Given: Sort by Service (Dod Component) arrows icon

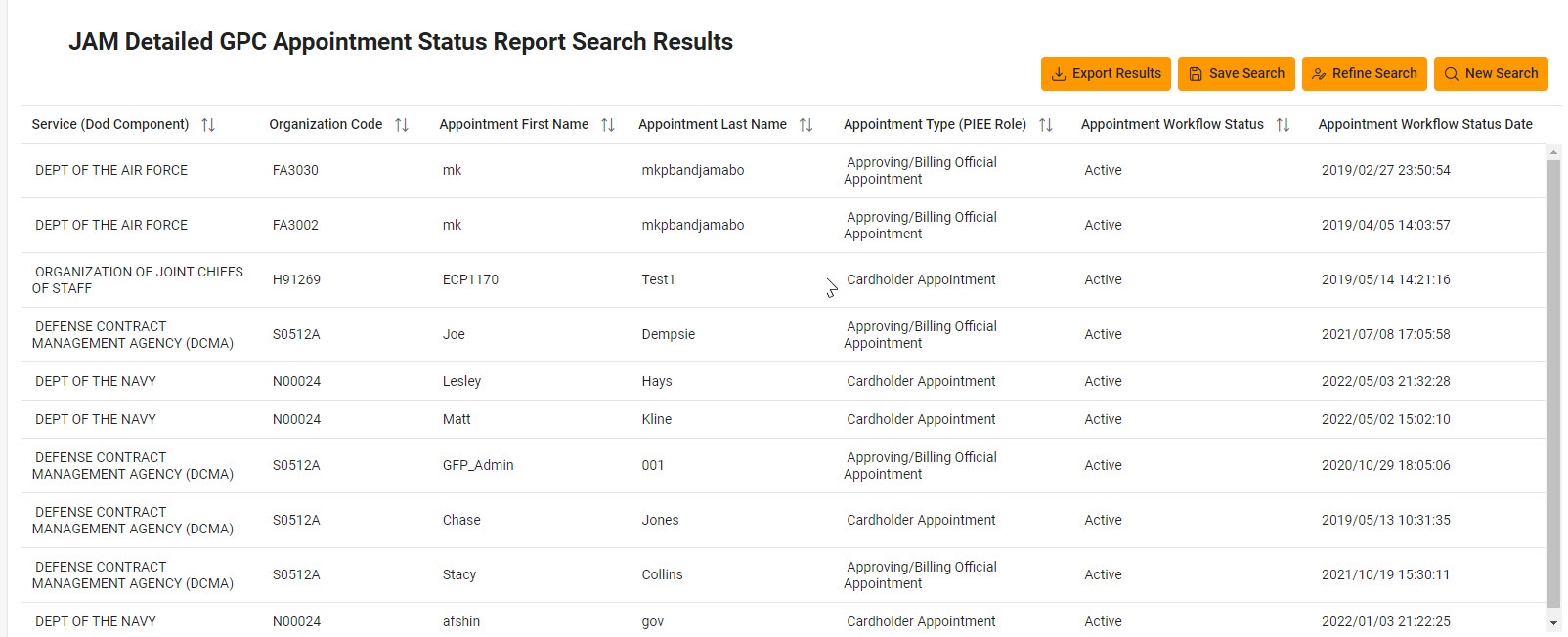Looking at the screenshot, I should (208, 125).
